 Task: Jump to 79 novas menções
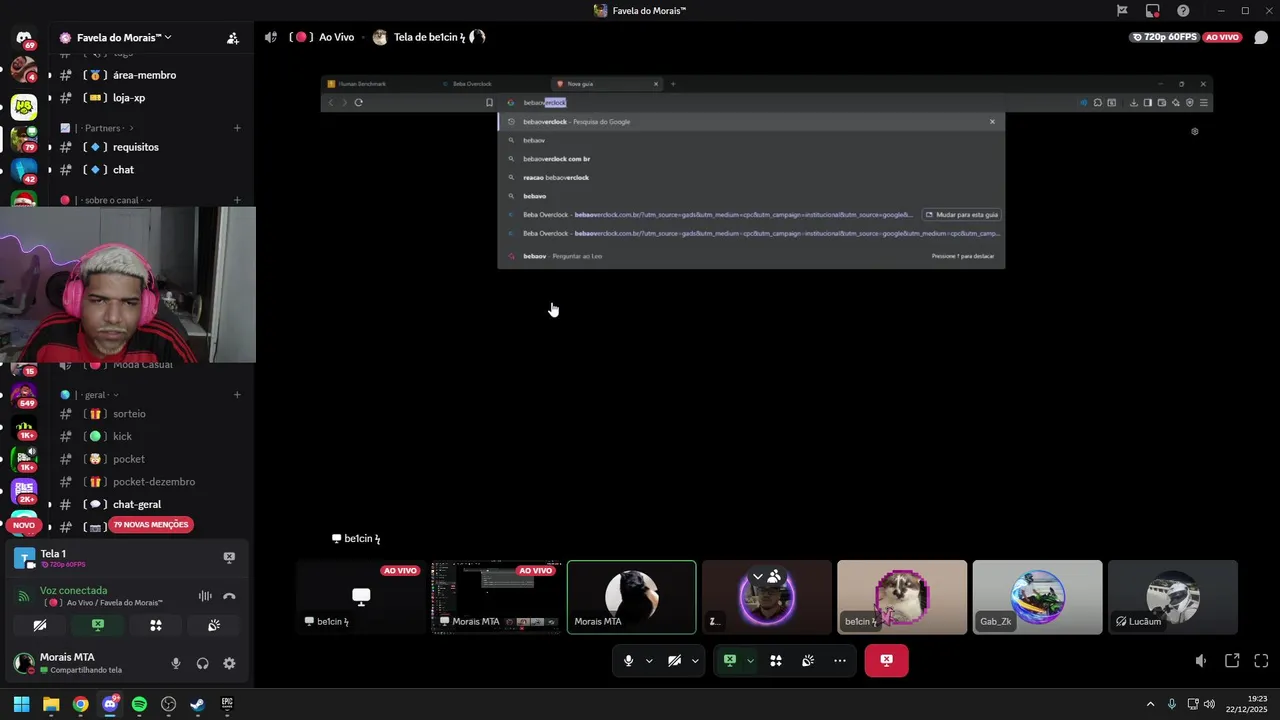(150, 525)
